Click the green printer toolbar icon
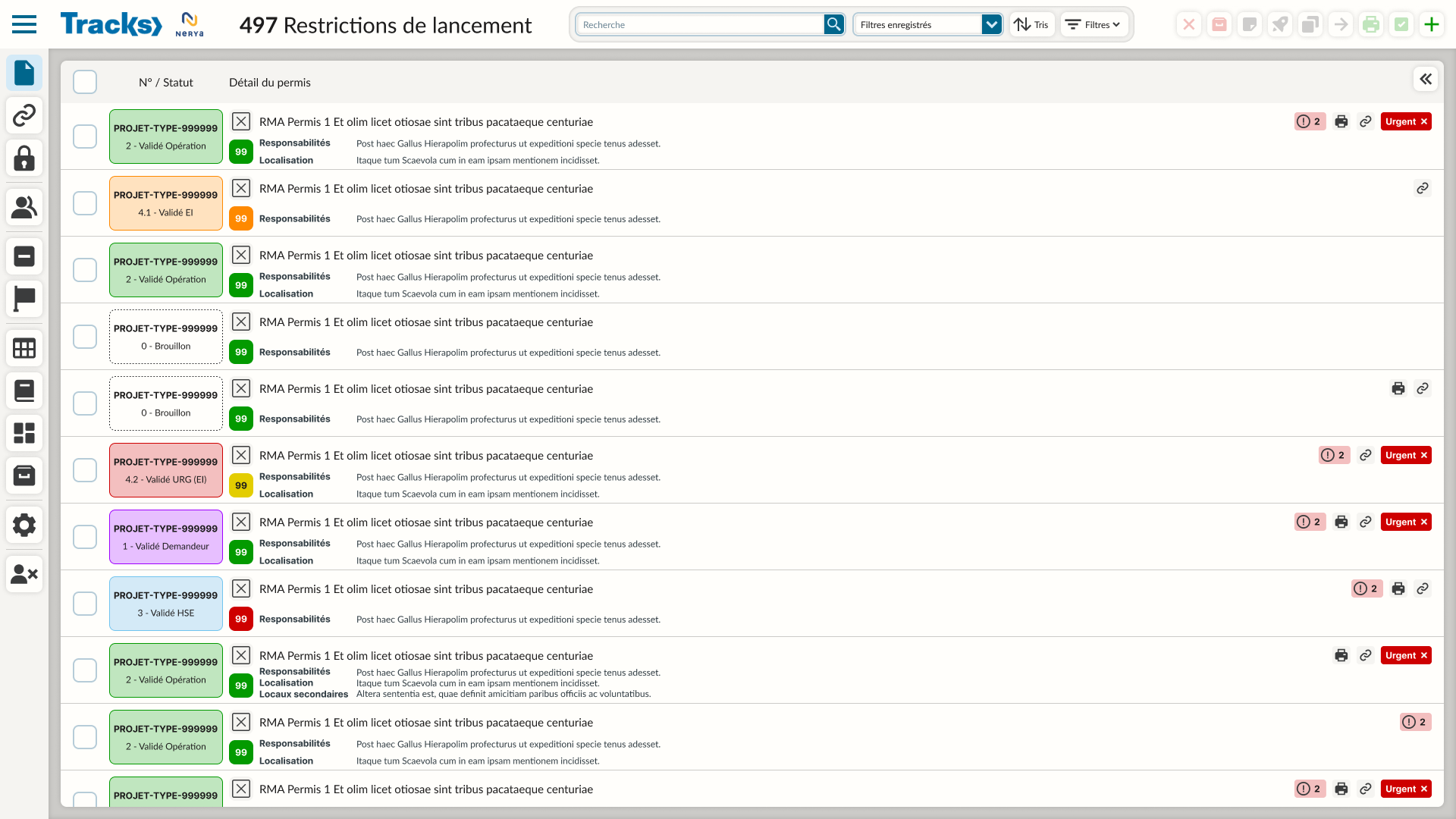This screenshot has height=819, width=1456. click(x=1371, y=24)
